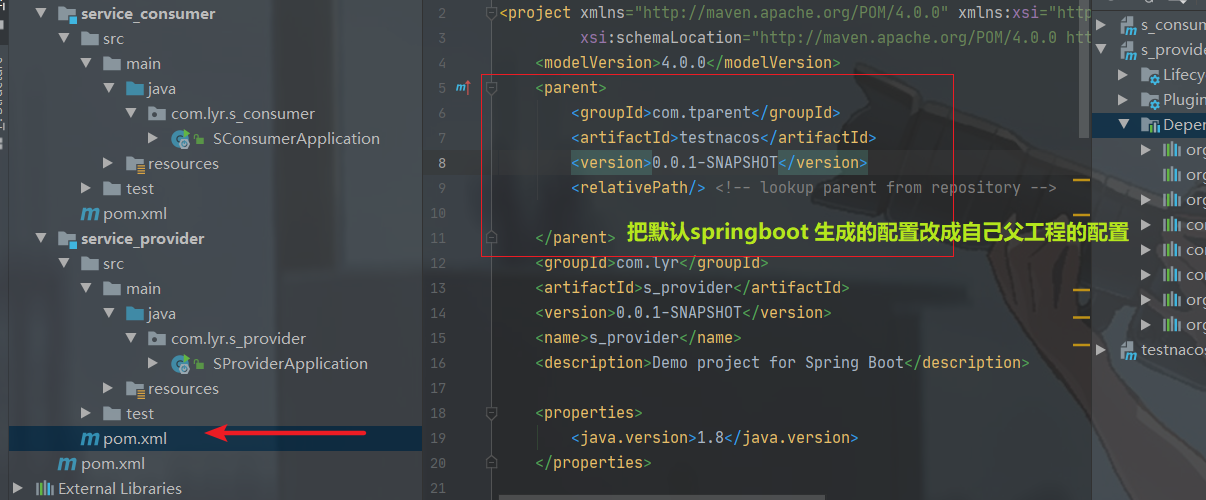Click the com.lyr.s_consumer package icon
The width and height of the screenshot is (1206, 500).
point(158,114)
